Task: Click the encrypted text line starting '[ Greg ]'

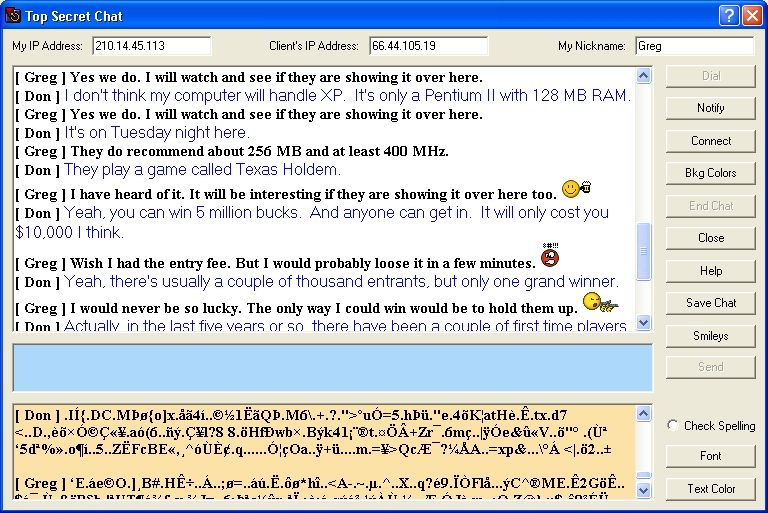Action: (320, 484)
